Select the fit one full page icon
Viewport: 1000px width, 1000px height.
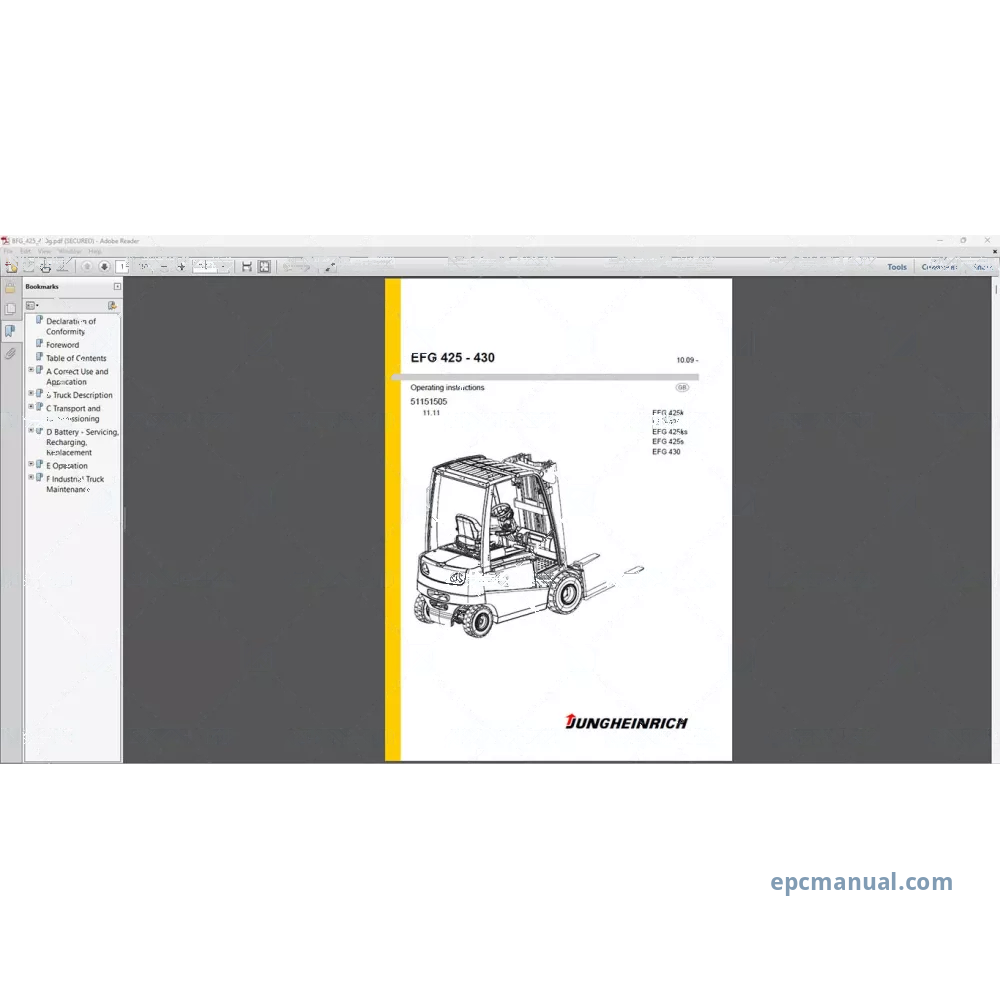coord(264,267)
